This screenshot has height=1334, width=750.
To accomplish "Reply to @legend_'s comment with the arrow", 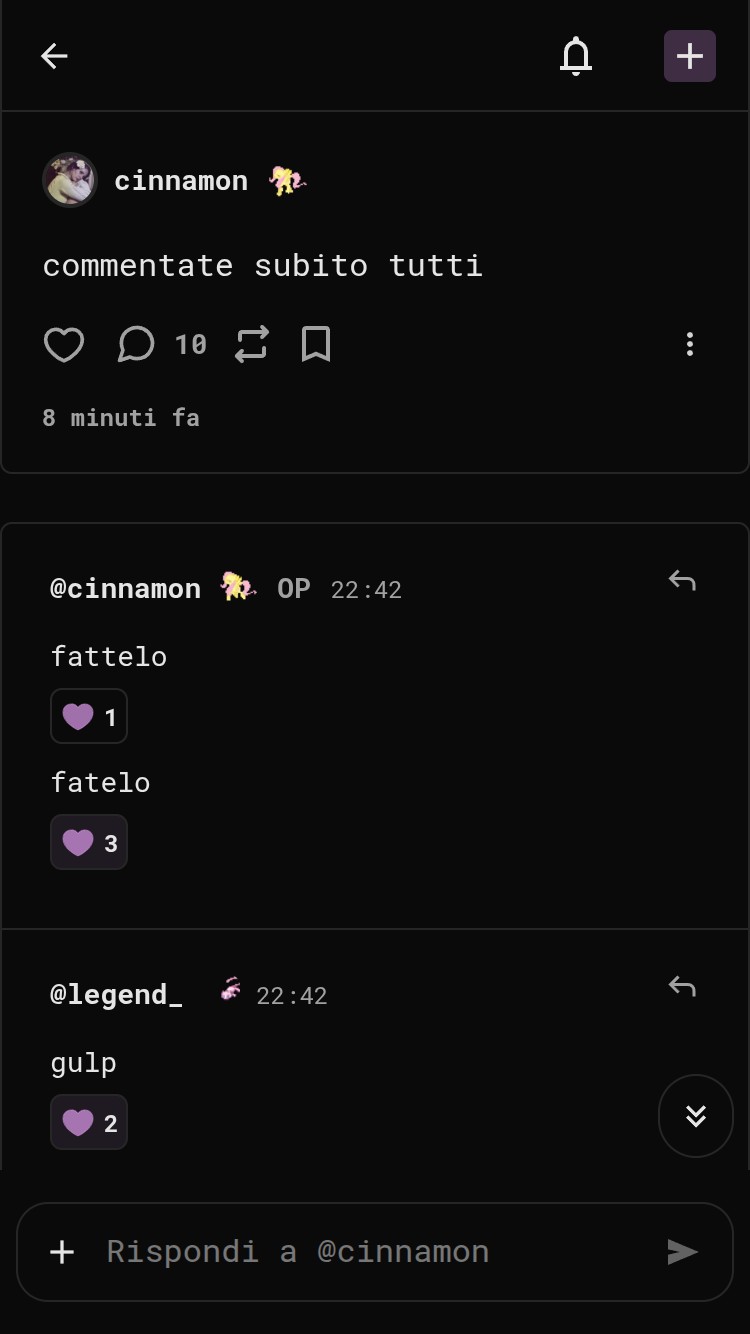I will (682, 987).
